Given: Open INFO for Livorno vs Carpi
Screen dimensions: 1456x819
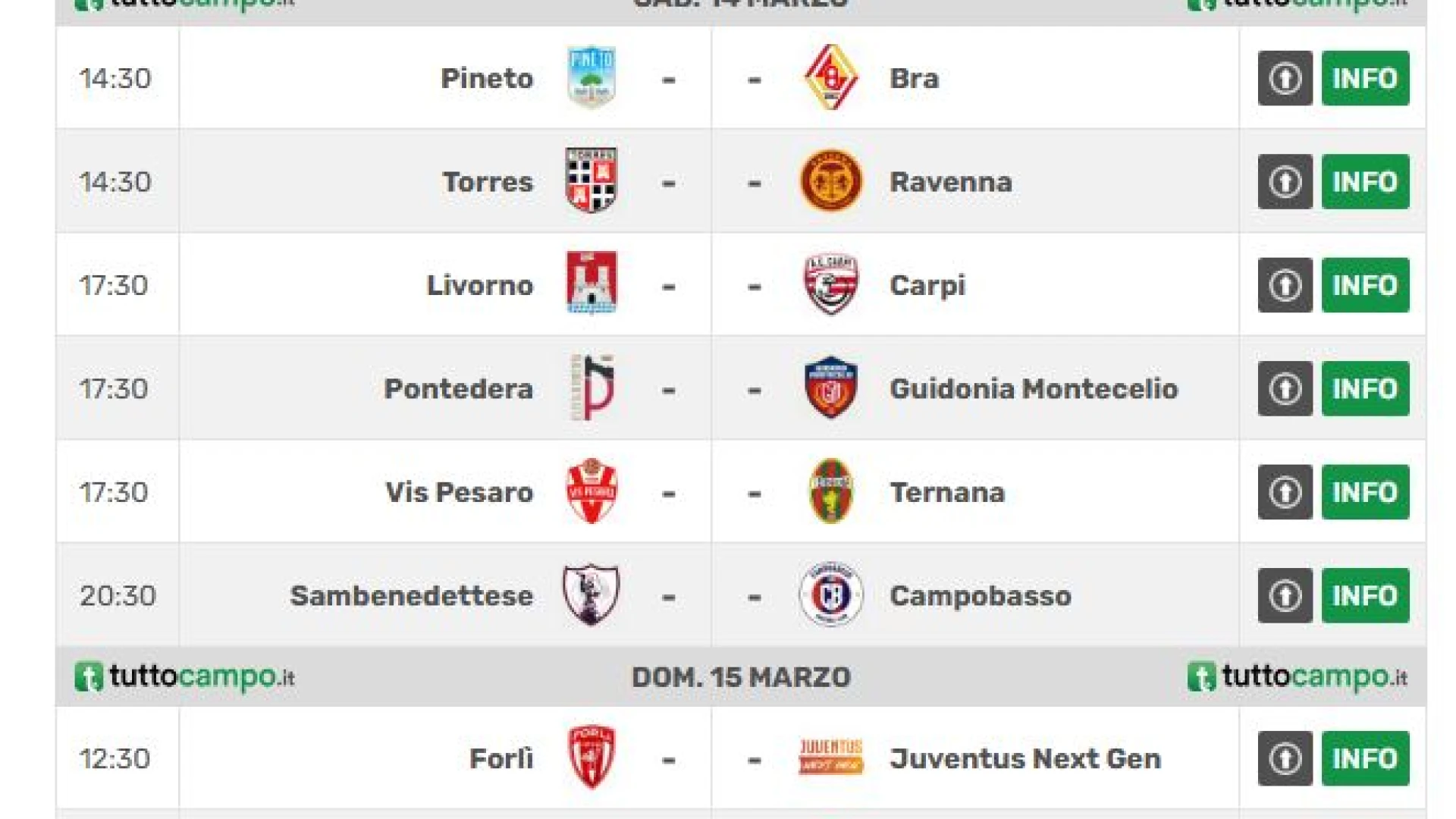Looking at the screenshot, I should click(1365, 285).
